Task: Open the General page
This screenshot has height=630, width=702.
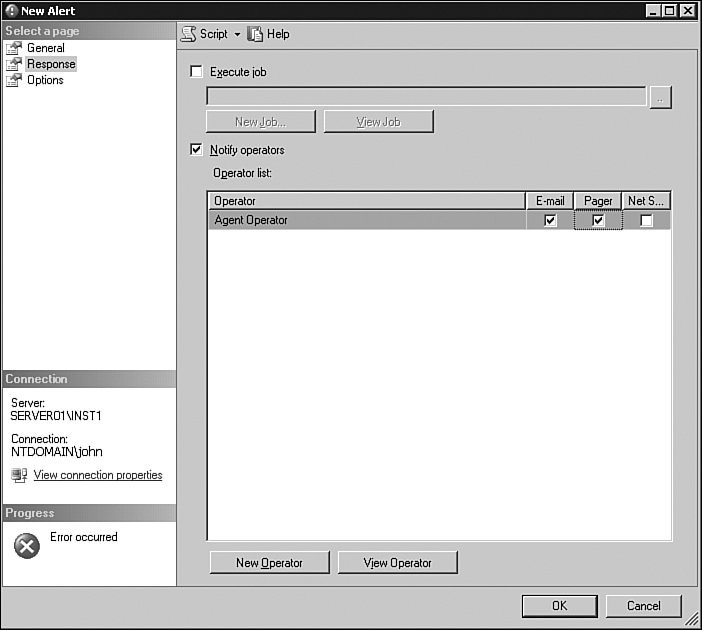Action: click(x=46, y=48)
